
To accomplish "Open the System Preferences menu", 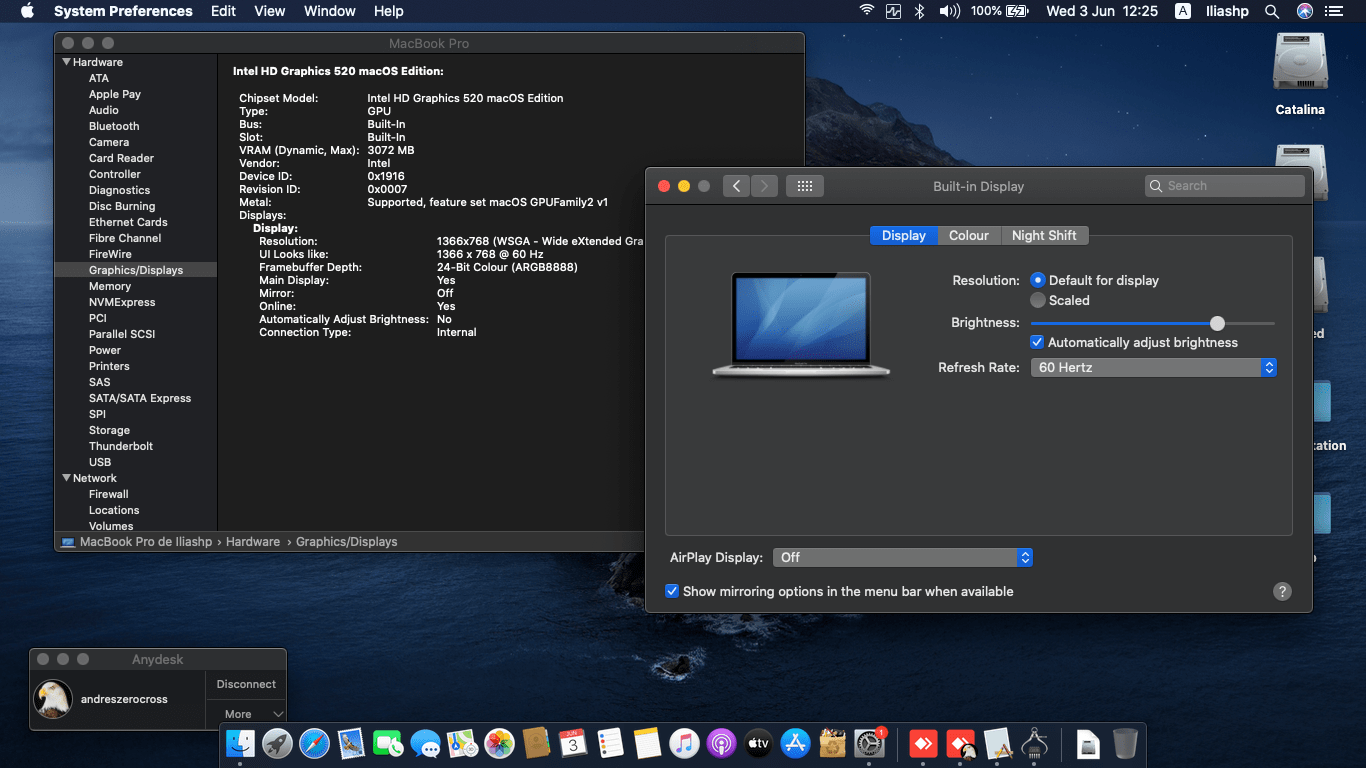I will pyautogui.click(x=123, y=11).
